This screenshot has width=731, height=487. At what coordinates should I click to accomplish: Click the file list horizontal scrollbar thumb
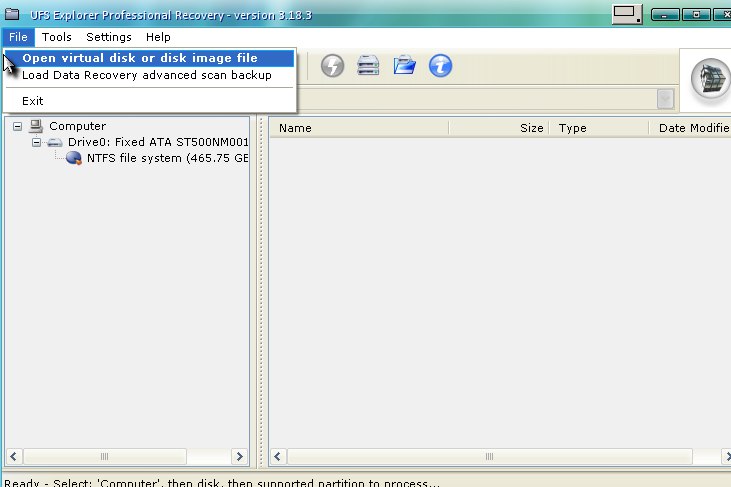[x=490, y=456]
